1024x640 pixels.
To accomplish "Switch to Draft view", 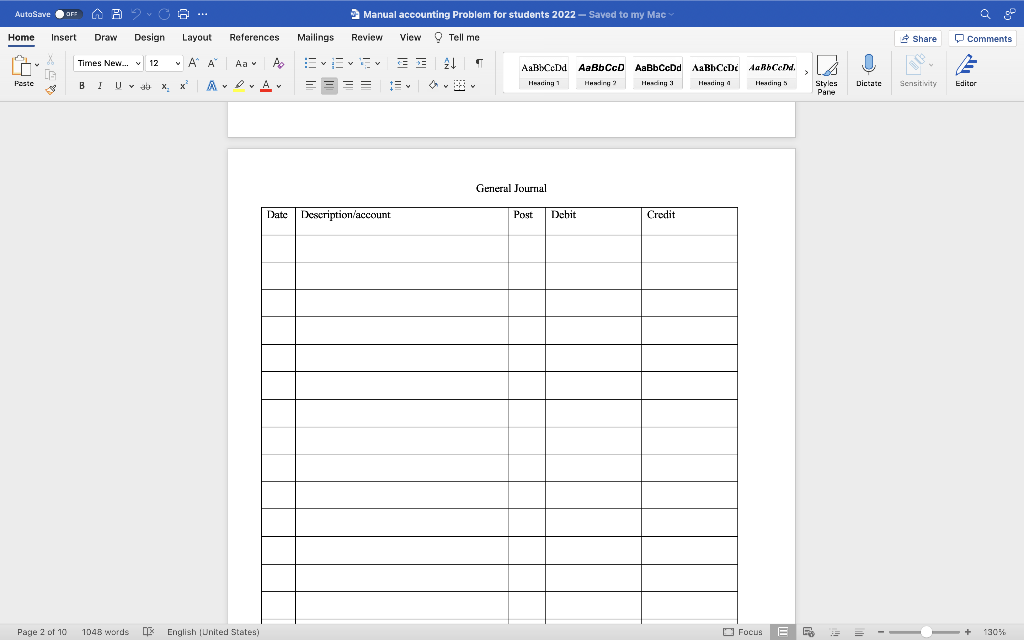I will 859,632.
